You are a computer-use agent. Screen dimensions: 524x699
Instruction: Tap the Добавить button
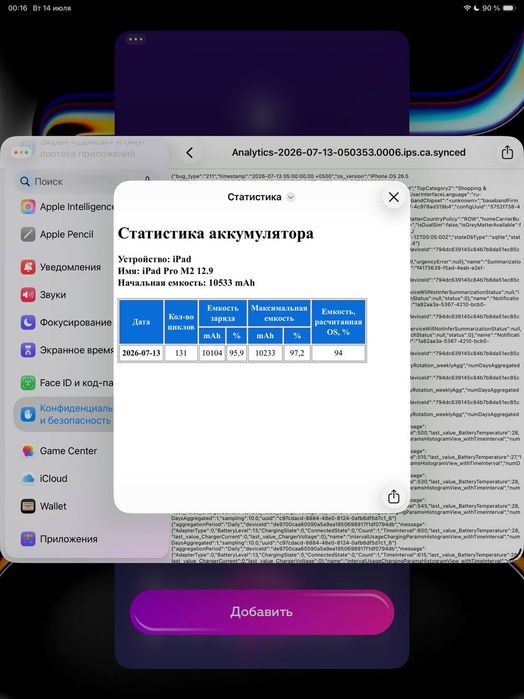coord(262,612)
